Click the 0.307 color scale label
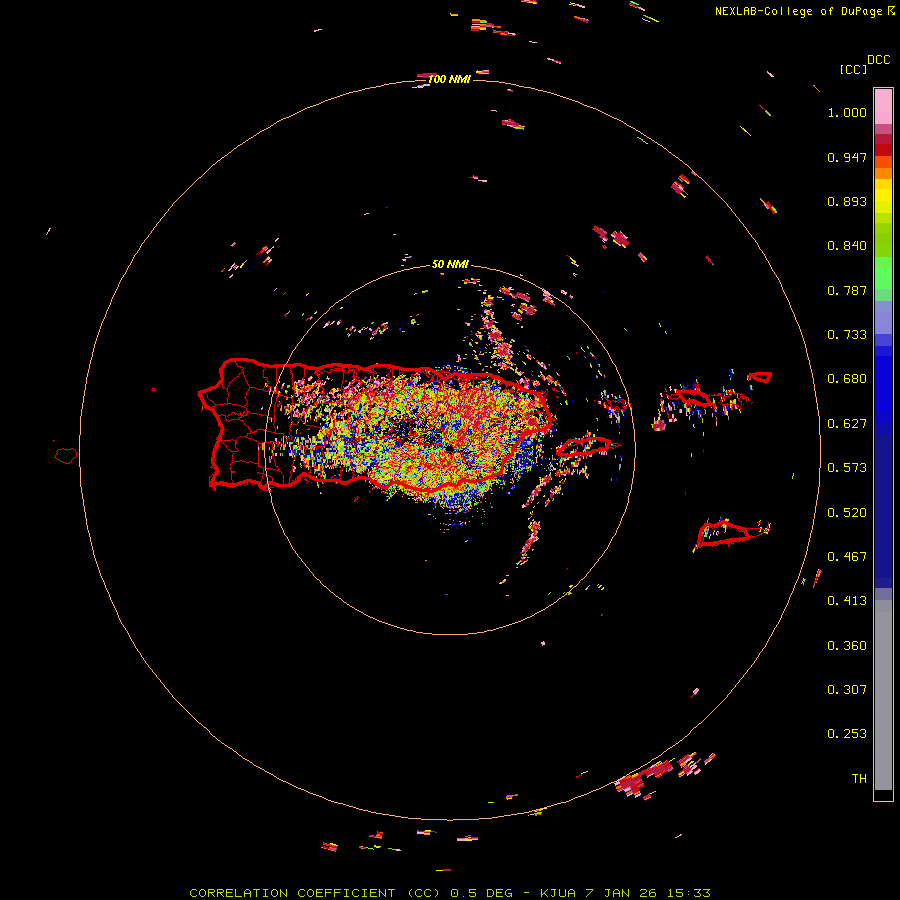900x900 pixels. pyautogui.click(x=847, y=690)
